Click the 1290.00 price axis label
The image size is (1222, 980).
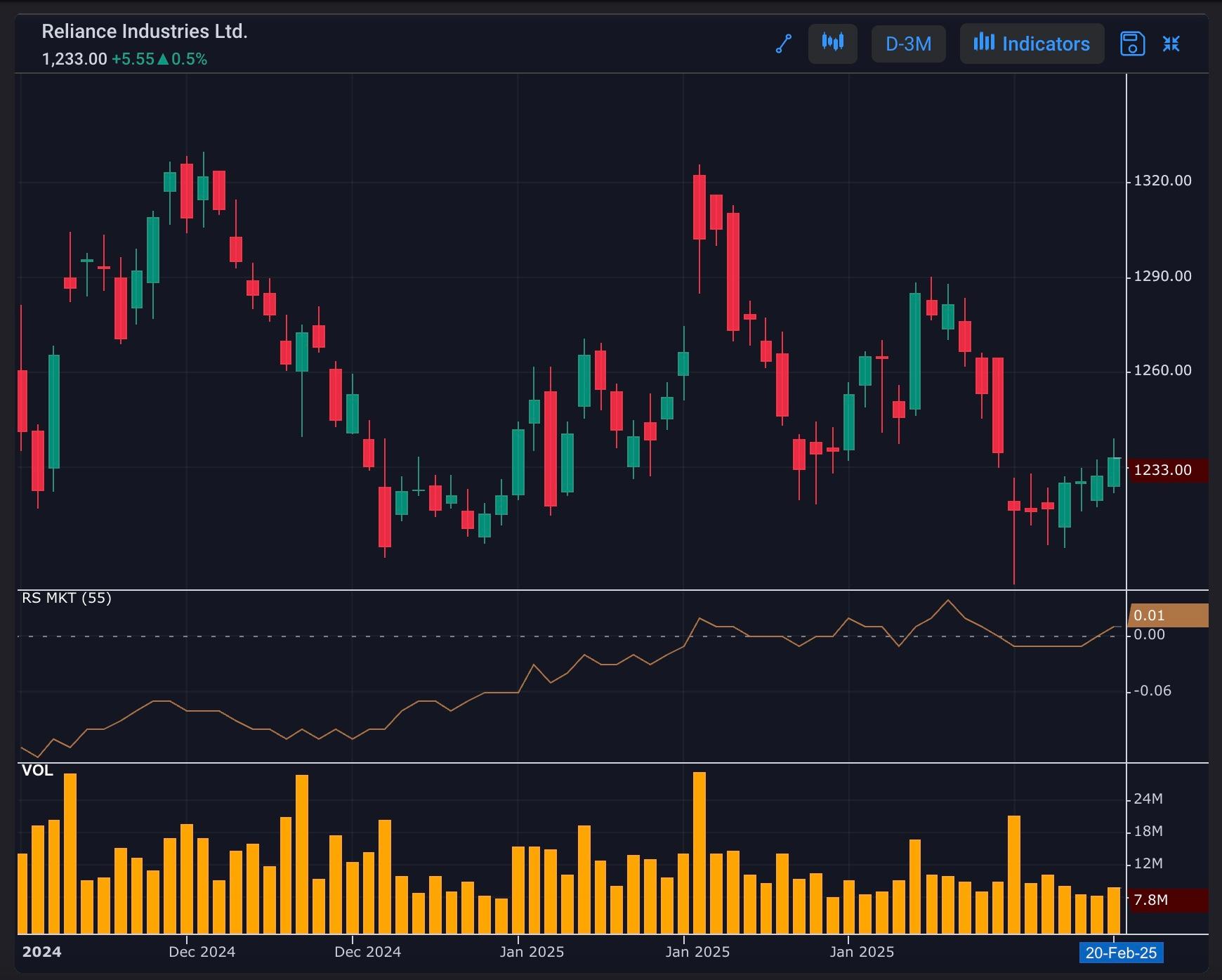[1162, 277]
